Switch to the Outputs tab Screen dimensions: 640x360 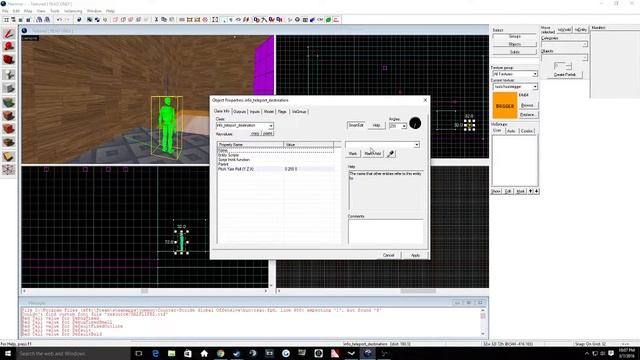tap(239, 111)
